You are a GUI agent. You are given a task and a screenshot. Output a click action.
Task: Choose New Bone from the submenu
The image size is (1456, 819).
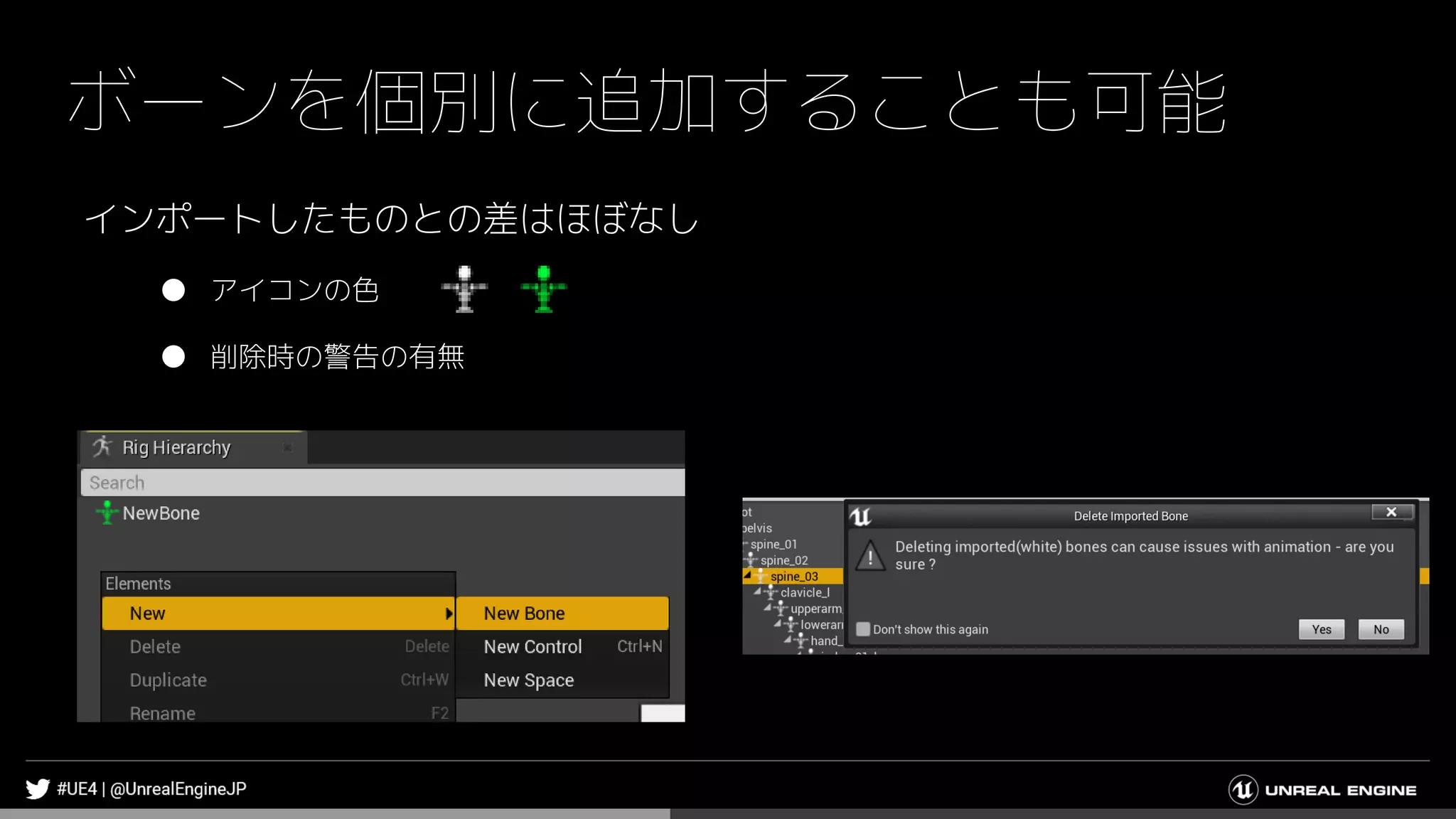525,614
